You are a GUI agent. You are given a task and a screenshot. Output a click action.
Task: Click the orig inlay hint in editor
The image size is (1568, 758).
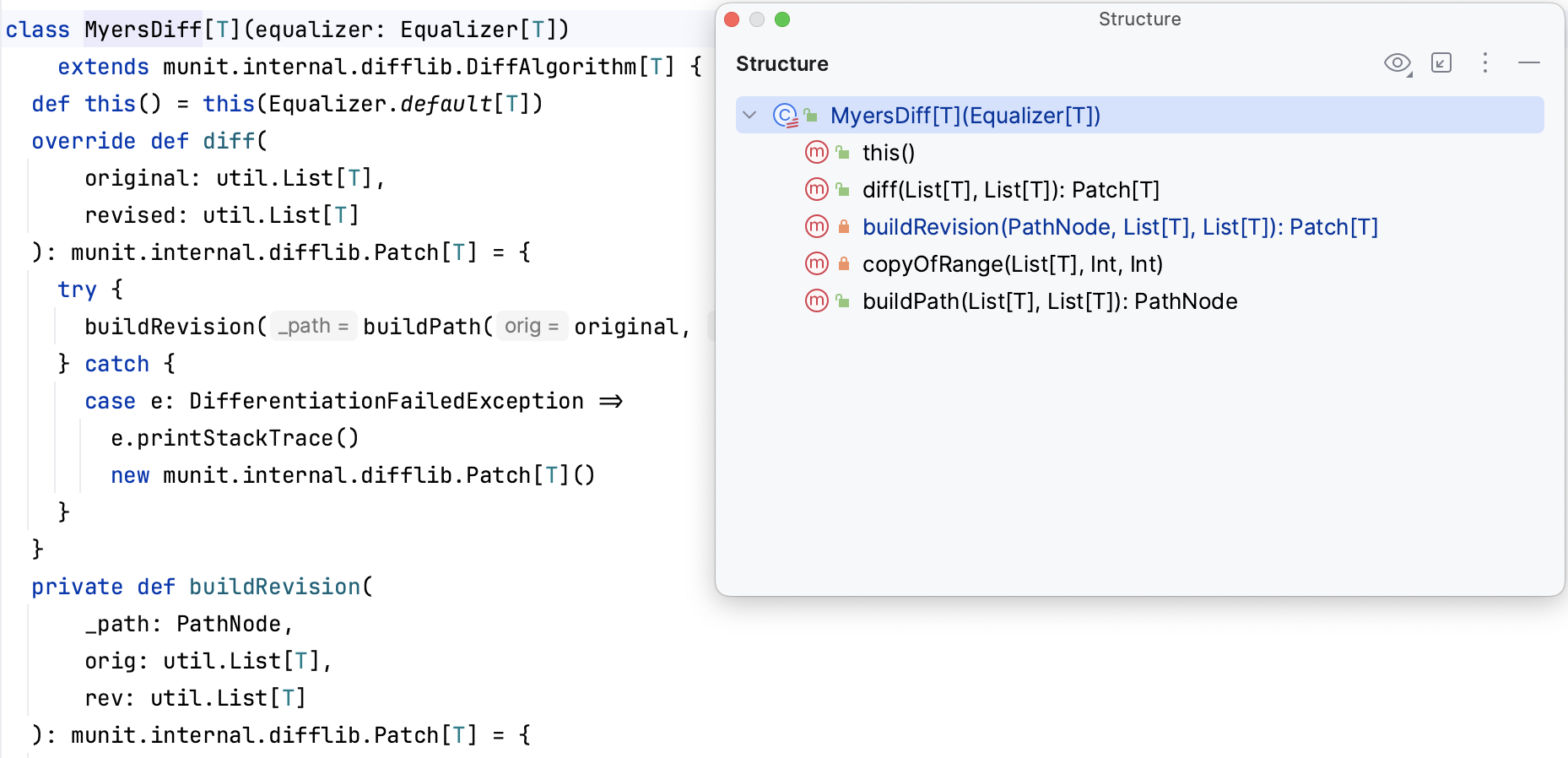532,326
